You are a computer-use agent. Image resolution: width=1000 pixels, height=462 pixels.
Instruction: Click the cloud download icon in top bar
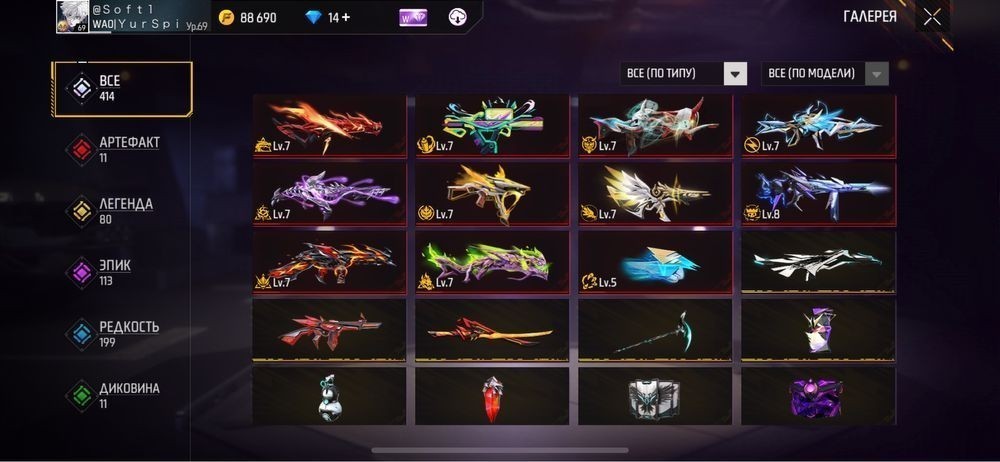457,17
